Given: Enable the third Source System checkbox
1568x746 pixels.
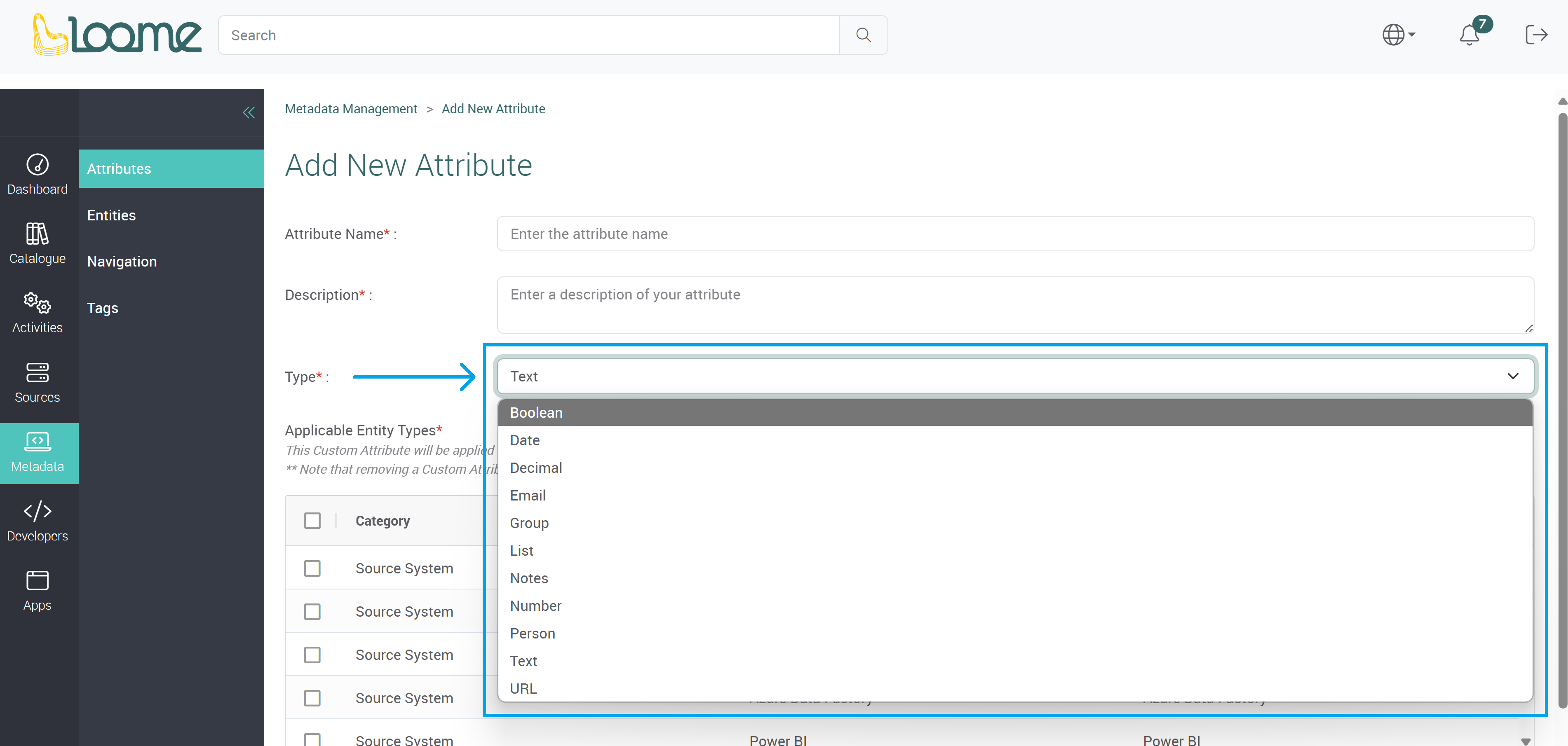Looking at the screenshot, I should coord(312,654).
